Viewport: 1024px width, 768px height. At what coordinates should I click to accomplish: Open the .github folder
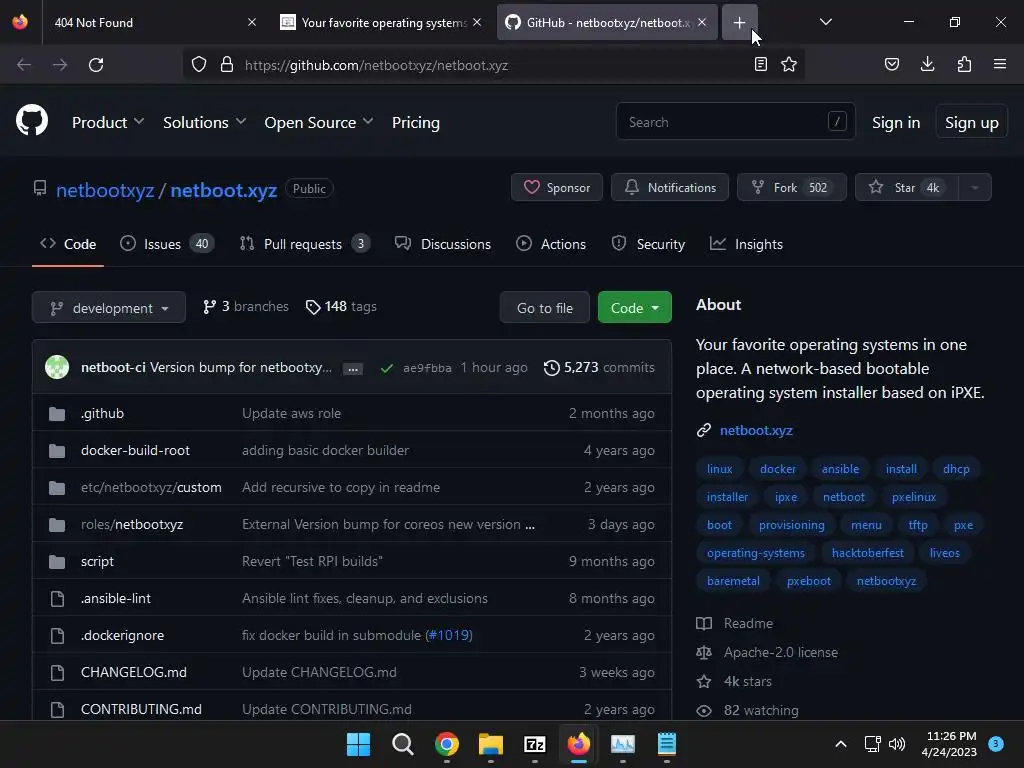tap(103, 413)
